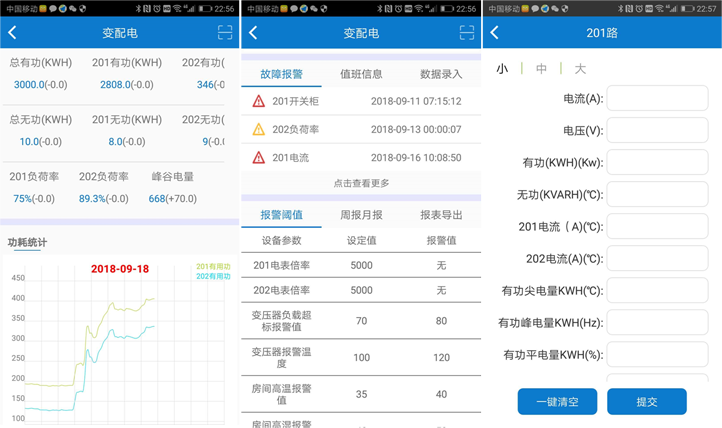Tap the 201电表倍率 threshold row
This screenshot has width=722, height=428.
(x=361, y=265)
